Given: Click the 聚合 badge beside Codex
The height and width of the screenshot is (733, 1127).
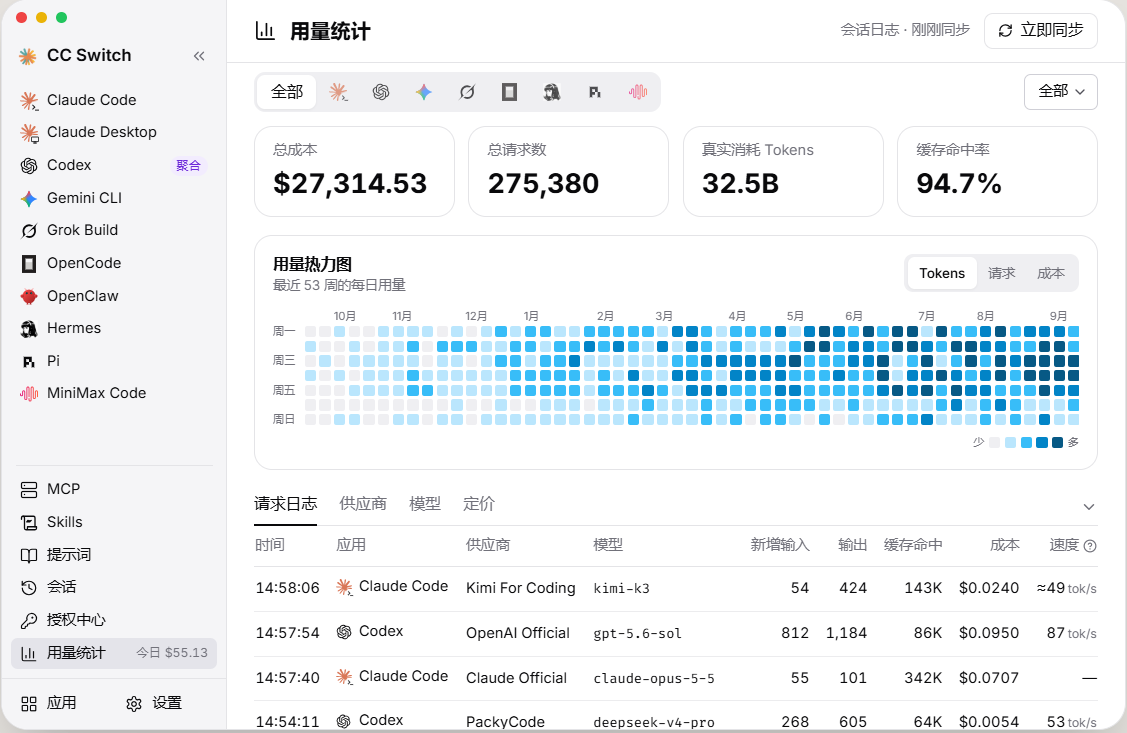Looking at the screenshot, I should (188, 165).
